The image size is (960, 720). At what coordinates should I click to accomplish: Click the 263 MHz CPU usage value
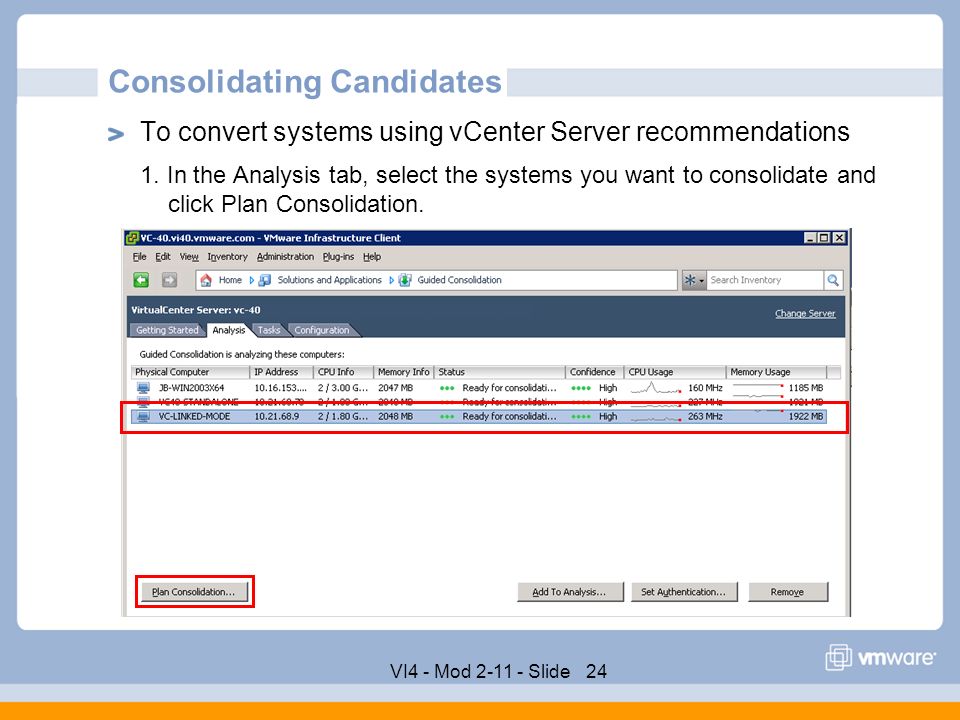[705, 416]
